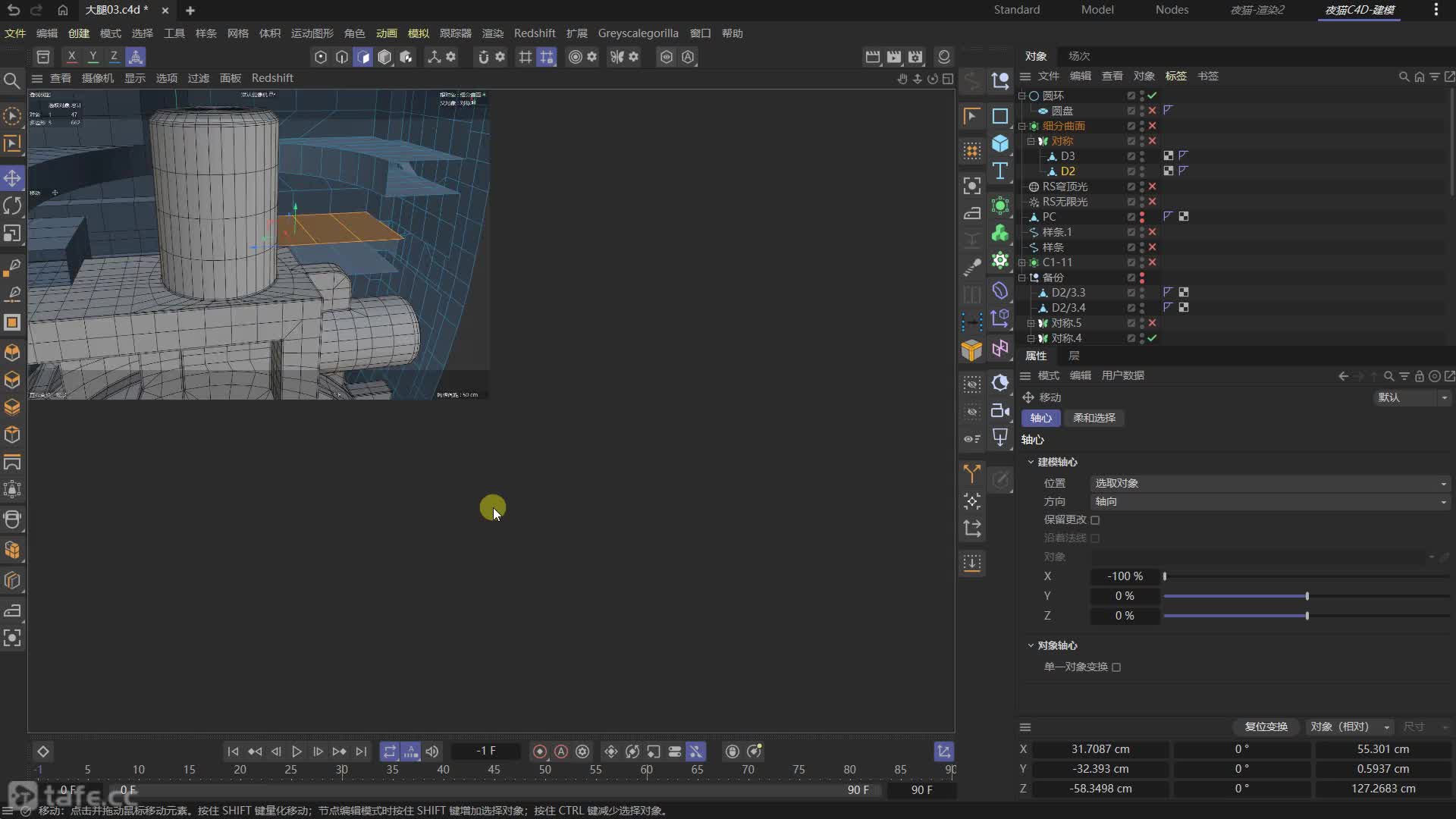Click the Play forward button
Viewport: 1456px width, 819px height.
(x=297, y=752)
